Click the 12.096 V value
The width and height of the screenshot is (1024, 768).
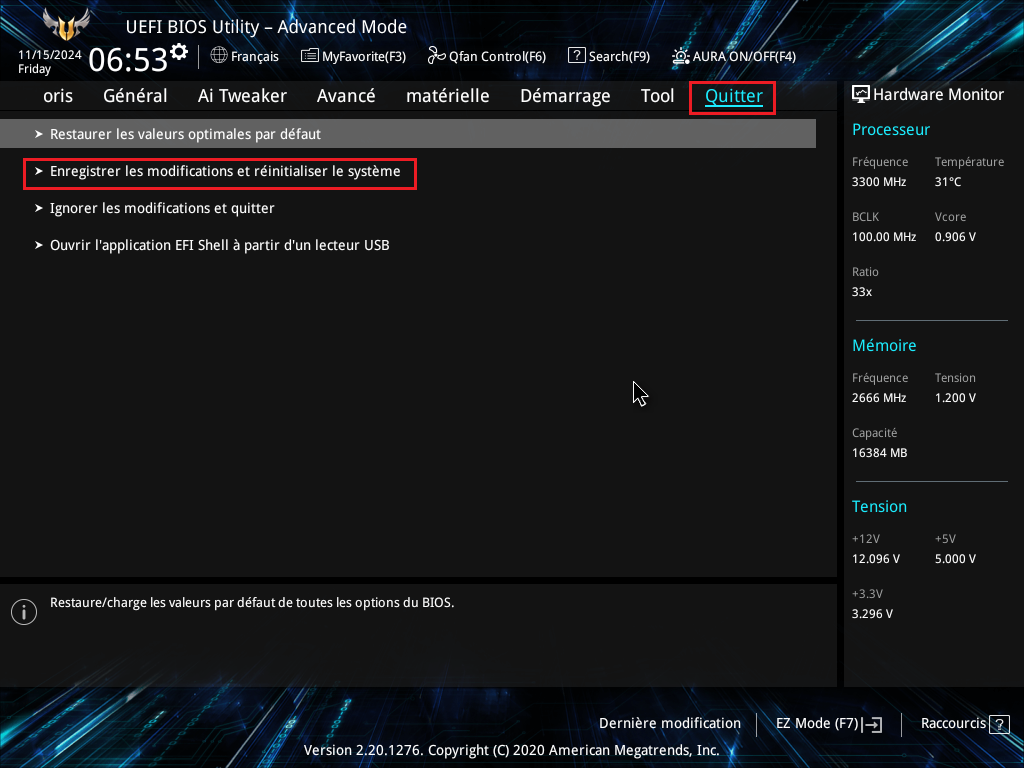[876, 559]
